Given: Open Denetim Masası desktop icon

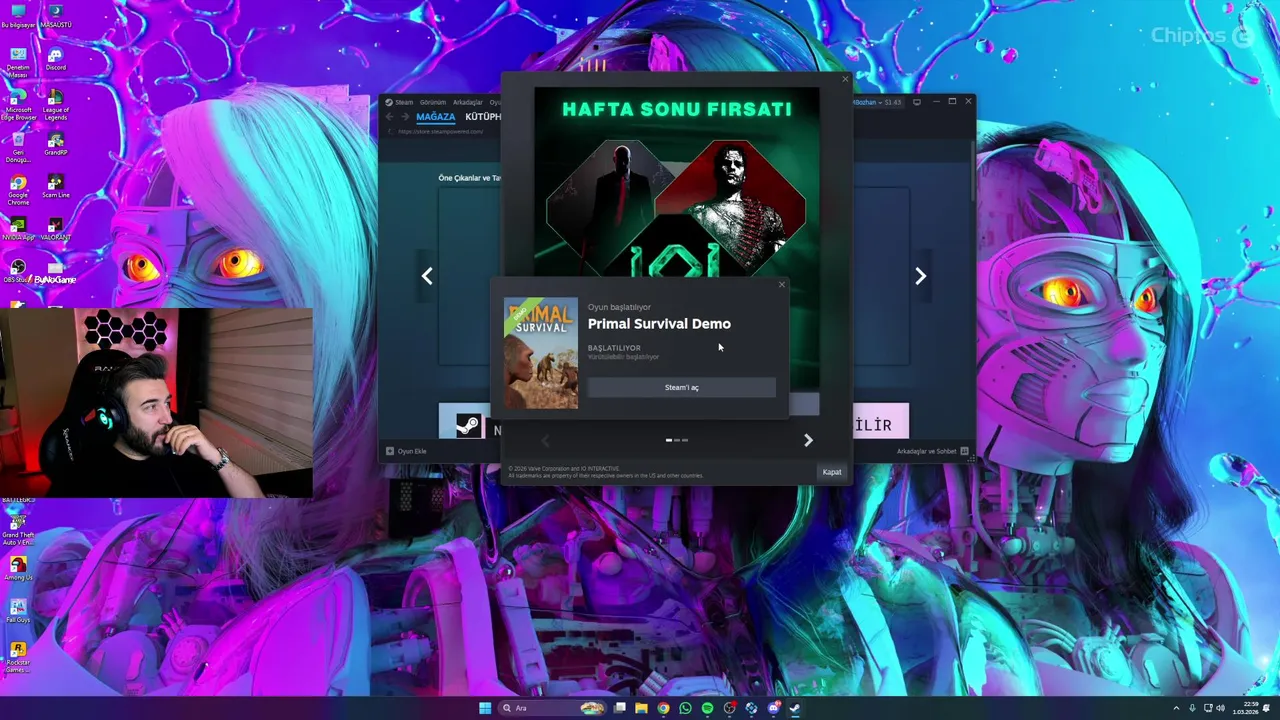Looking at the screenshot, I should (18, 62).
